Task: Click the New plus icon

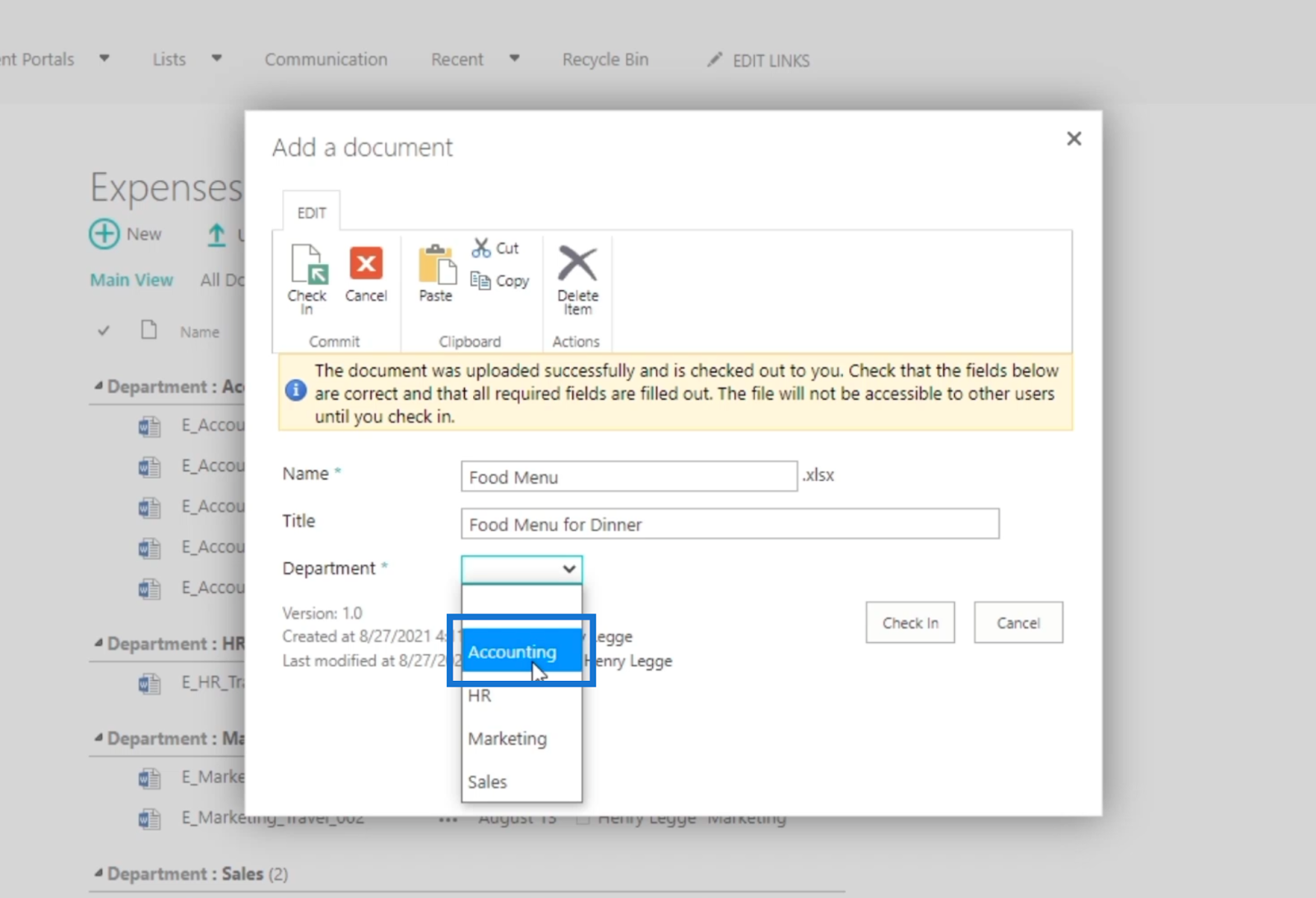Action: [x=104, y=234]
